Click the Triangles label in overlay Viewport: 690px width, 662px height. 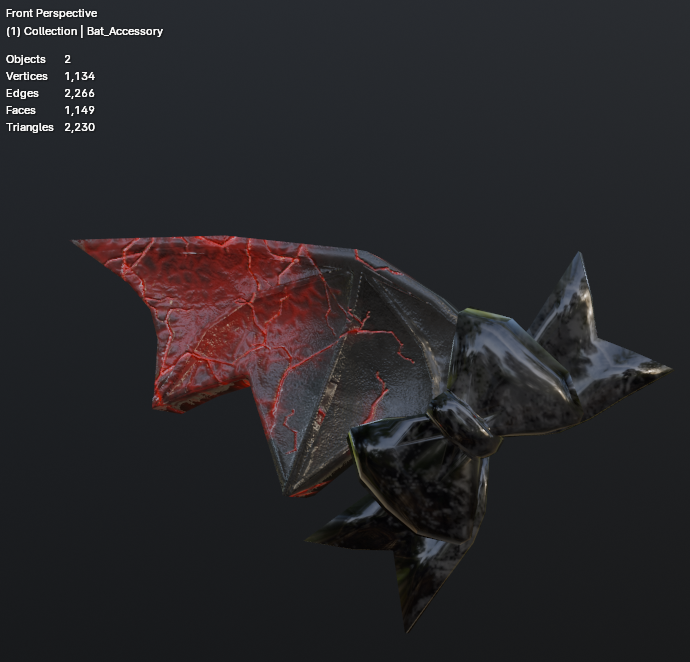[x=30, y=127]
